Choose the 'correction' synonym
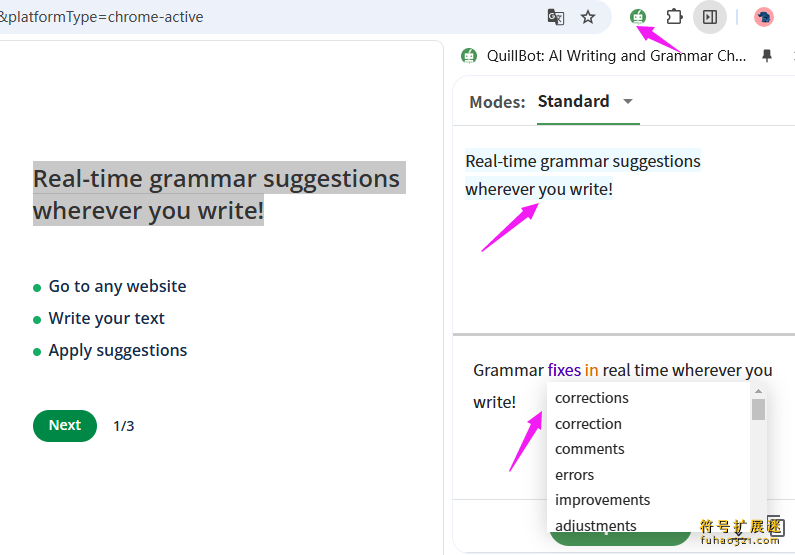Viewport: 795px width, 555px height. [x=588, y=424]
